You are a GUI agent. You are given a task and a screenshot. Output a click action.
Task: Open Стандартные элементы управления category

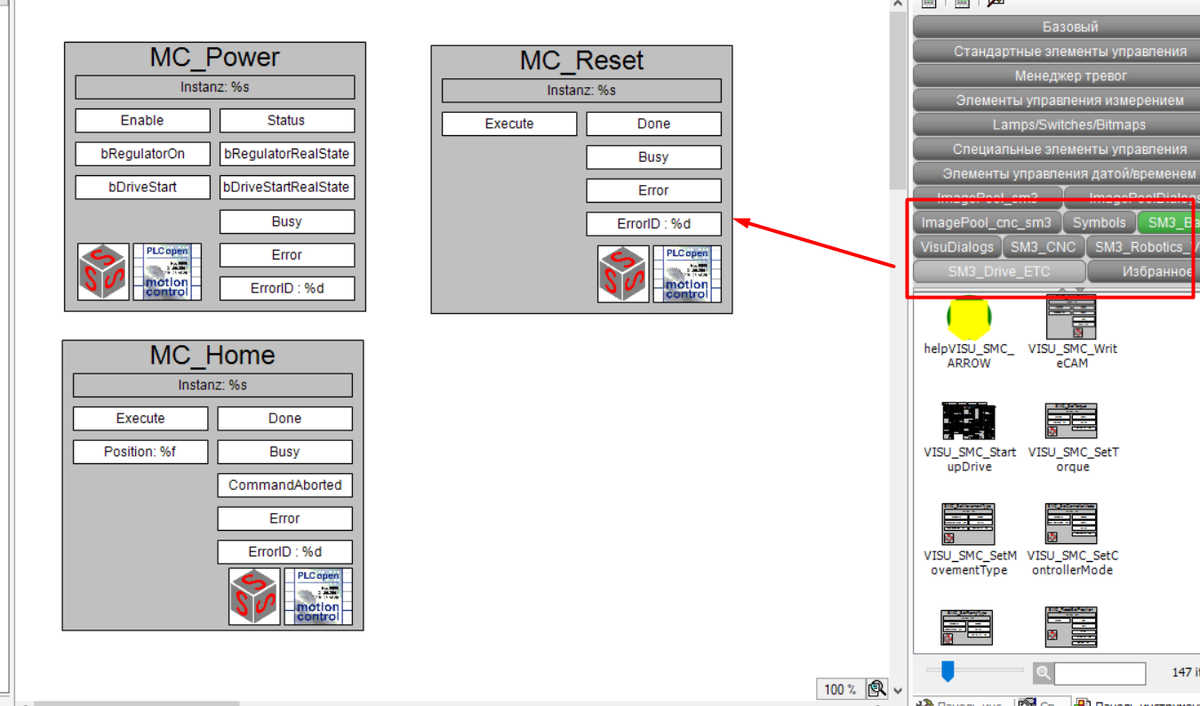click(x=1056, y=51)
